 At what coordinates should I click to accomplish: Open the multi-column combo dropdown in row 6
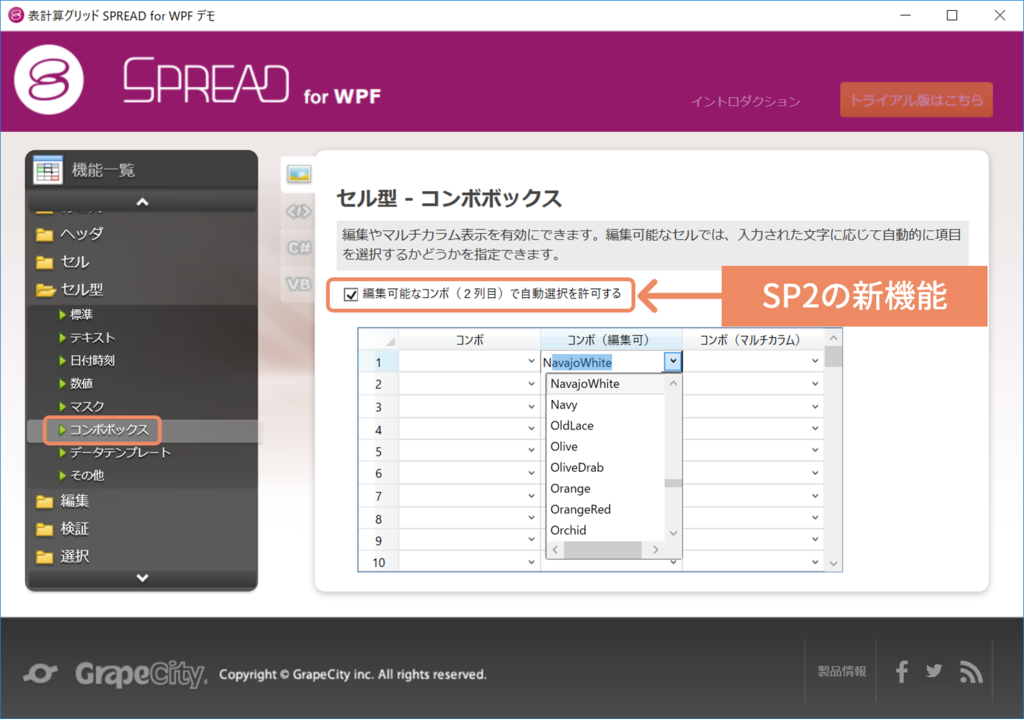click(815, 473)
